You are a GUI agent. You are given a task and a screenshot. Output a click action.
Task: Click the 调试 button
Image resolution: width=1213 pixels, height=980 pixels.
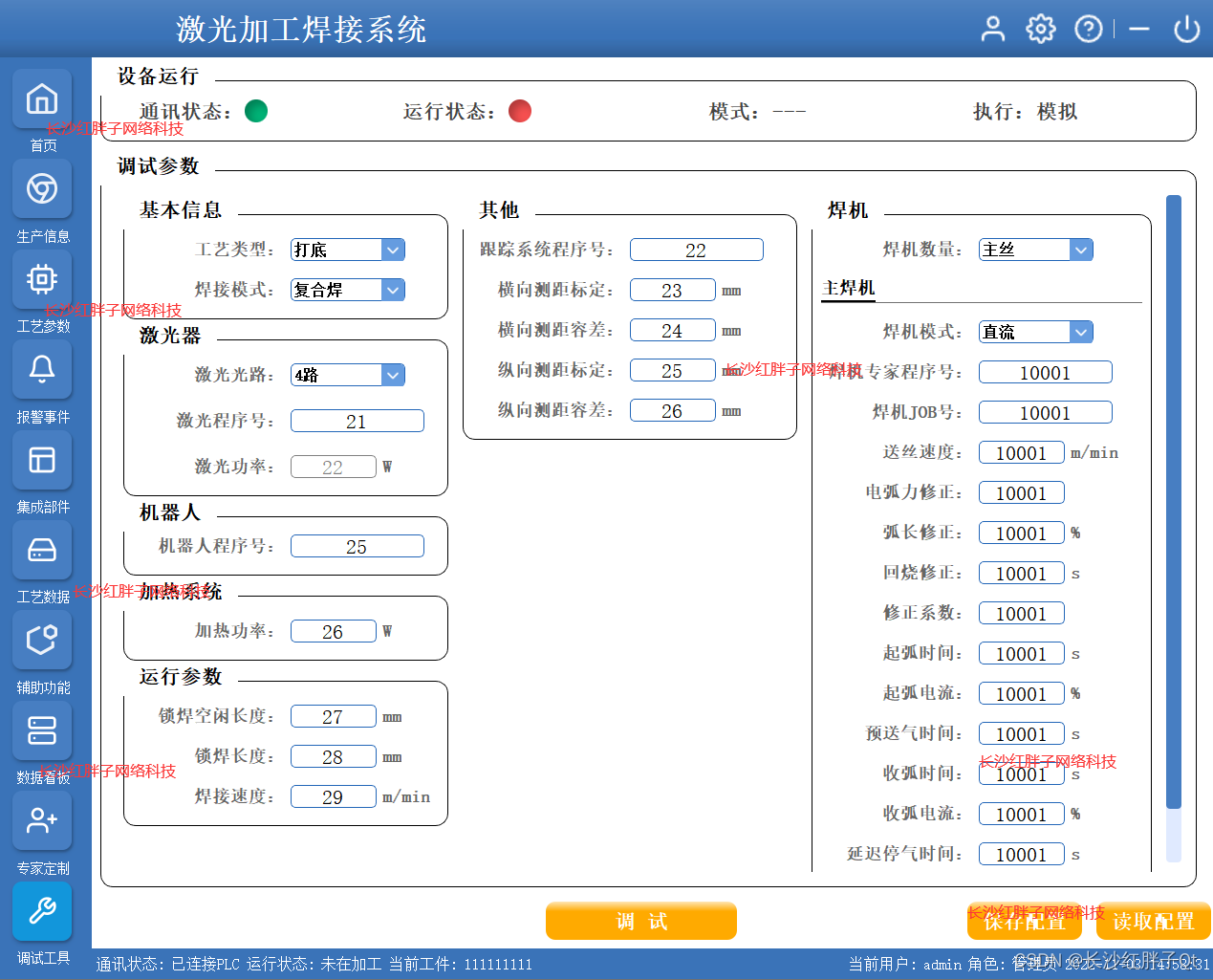(x=641, y=921)
